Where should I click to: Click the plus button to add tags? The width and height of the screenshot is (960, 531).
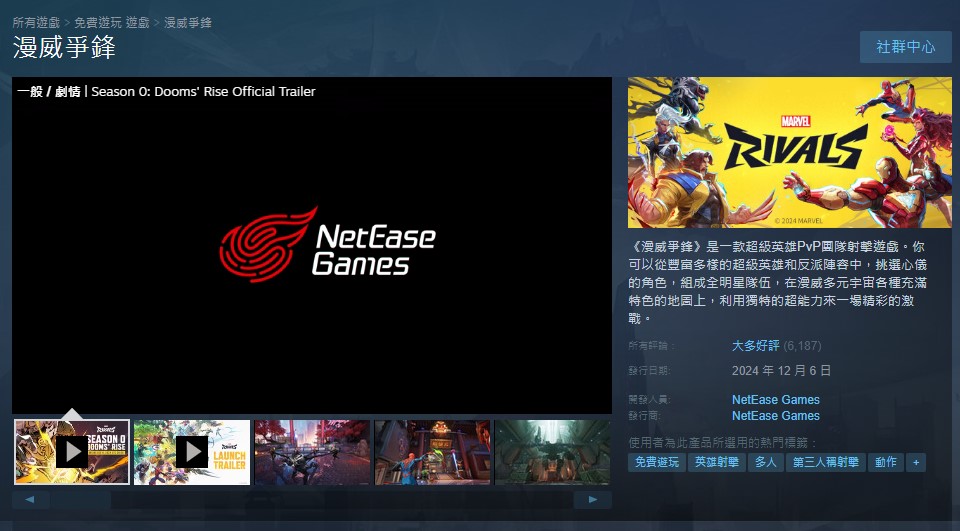(916, 462)
